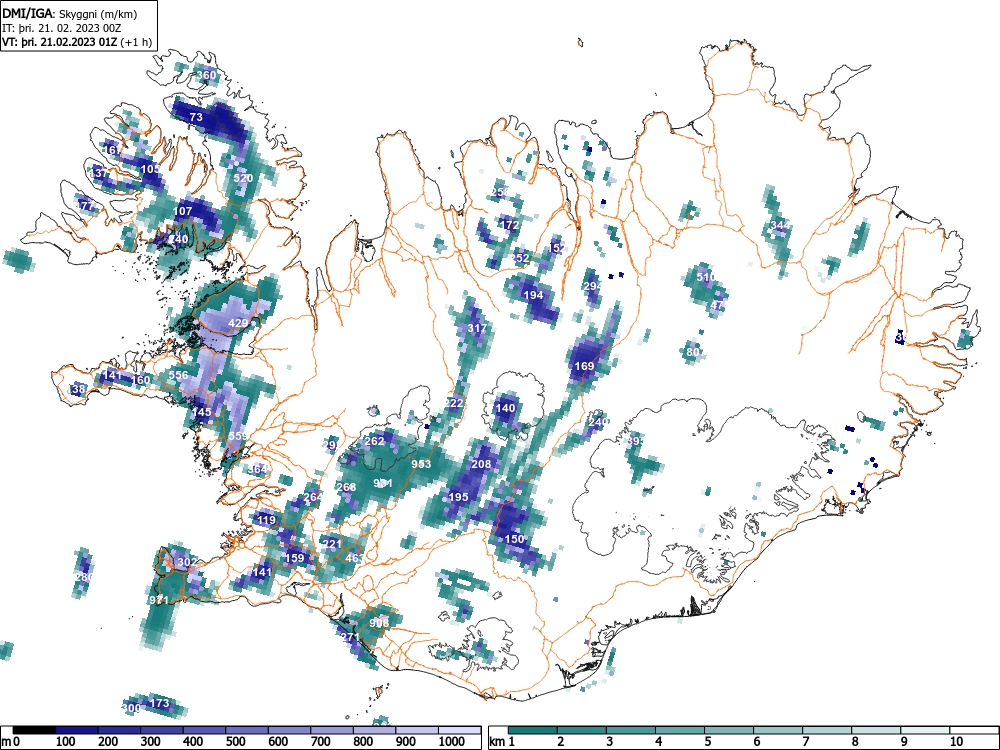Click the visibility value 119 on the map
1000x750 pixels.
tap(266, 520)
